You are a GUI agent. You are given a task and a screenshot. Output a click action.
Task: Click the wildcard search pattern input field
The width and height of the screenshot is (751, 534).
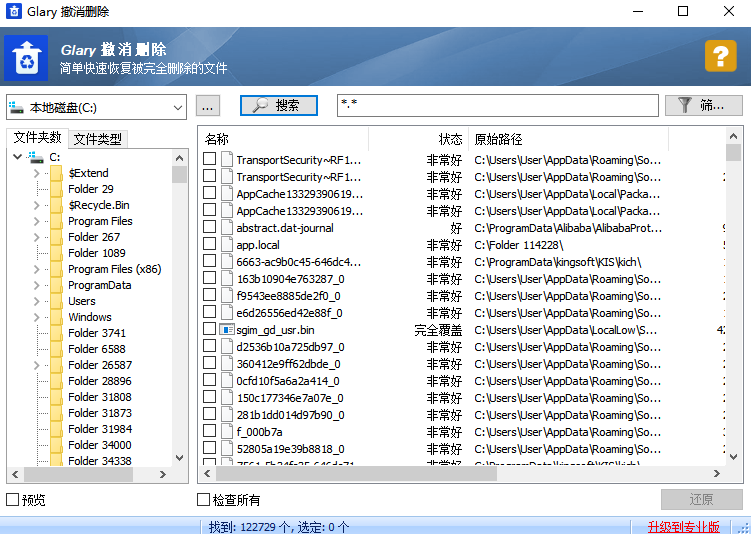pos(498,105)
